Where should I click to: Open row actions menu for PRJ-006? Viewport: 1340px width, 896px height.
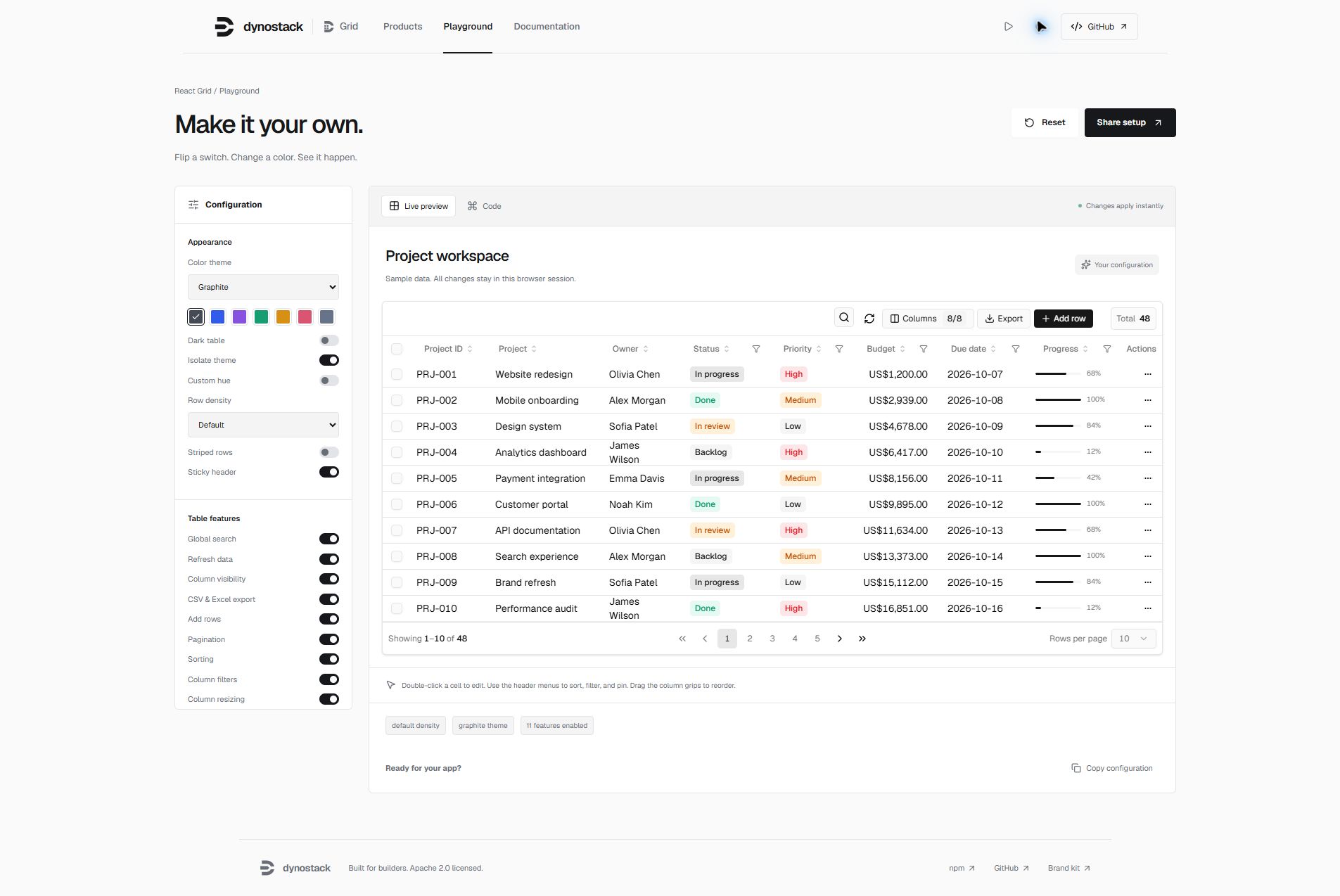point(1148,504)
